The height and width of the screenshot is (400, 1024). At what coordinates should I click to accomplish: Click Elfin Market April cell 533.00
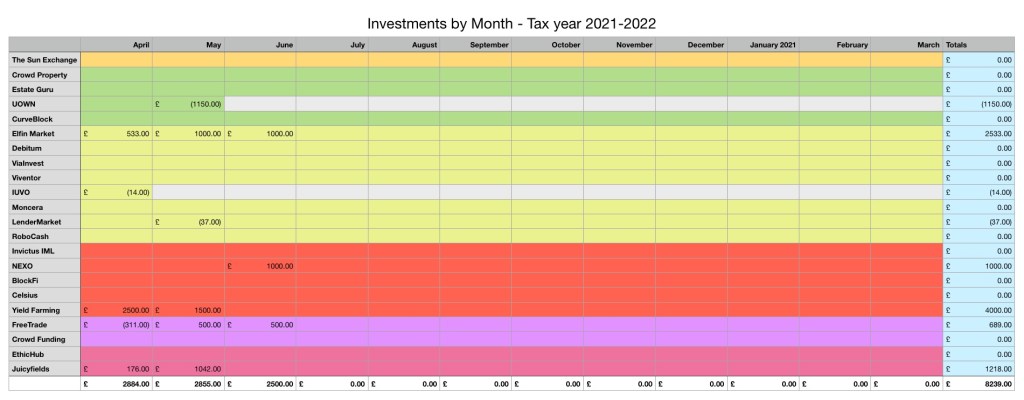point(116,133)
